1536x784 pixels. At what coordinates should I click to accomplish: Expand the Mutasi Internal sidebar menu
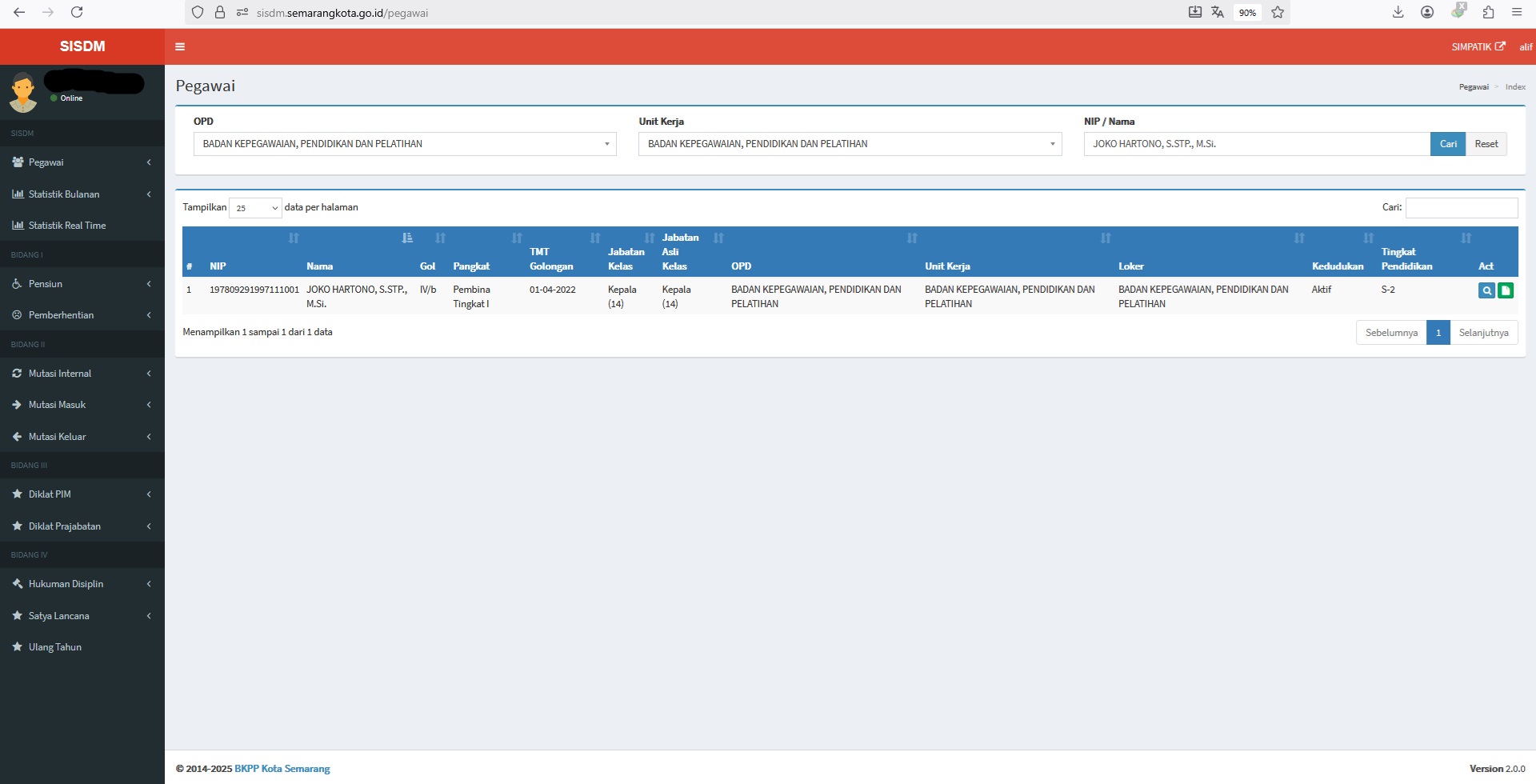click(82, 374)
